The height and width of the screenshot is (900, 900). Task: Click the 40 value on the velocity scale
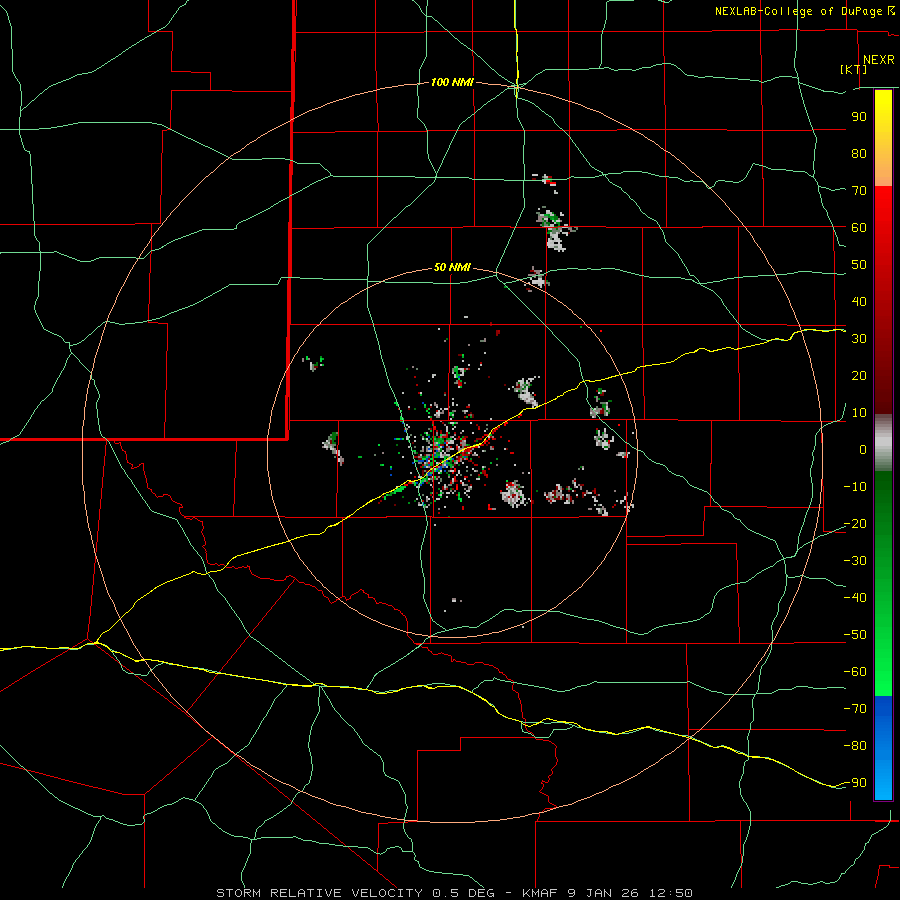pos(859,301)
